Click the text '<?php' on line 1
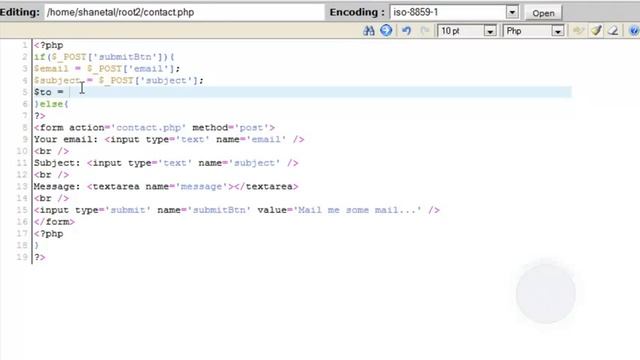 [x=49, y=45]
